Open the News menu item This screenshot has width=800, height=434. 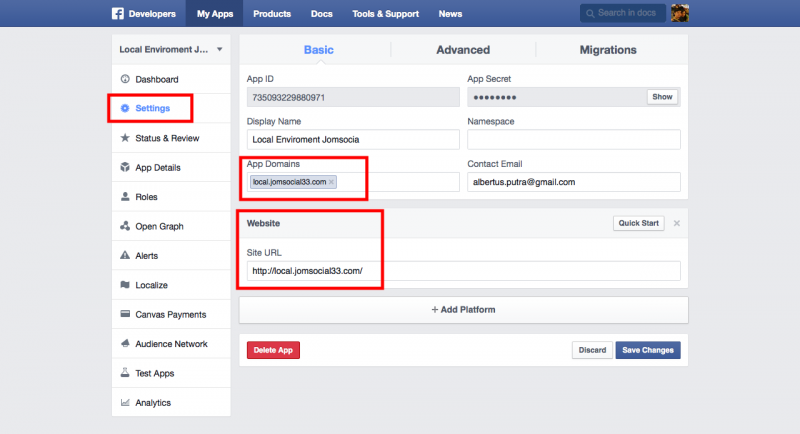pyautogui.click(x=450, y=14)
